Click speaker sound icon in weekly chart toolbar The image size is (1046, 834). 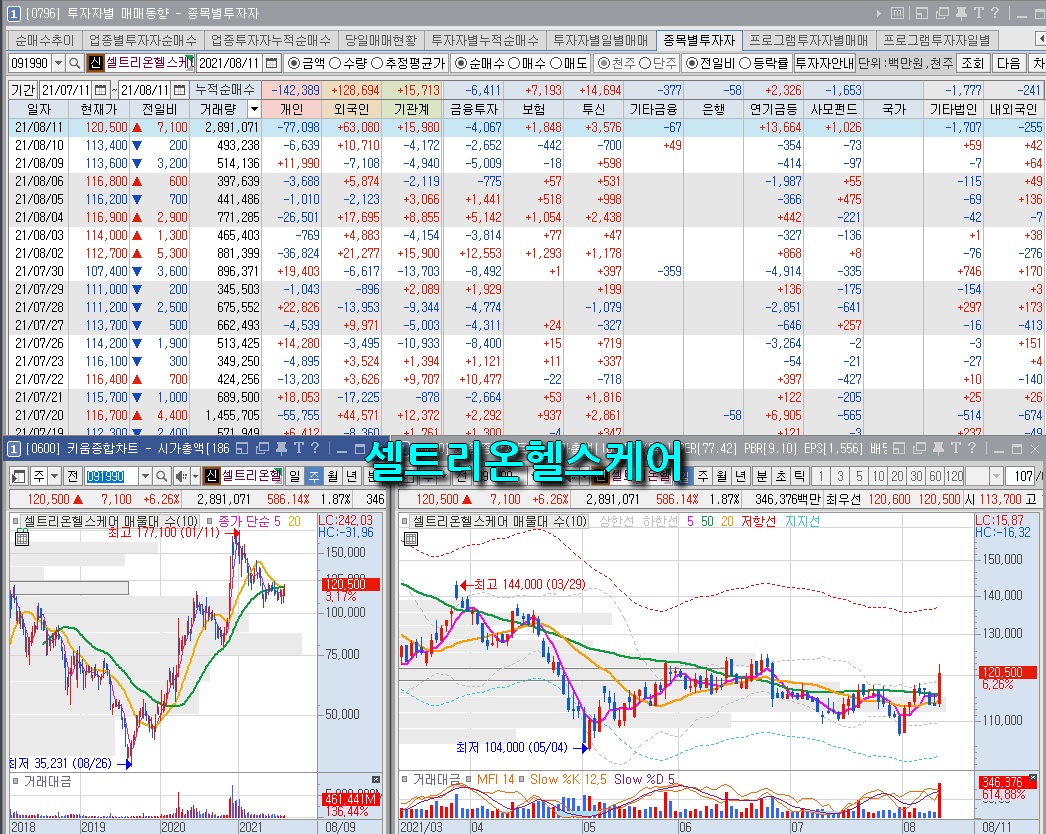click(180, 476)
